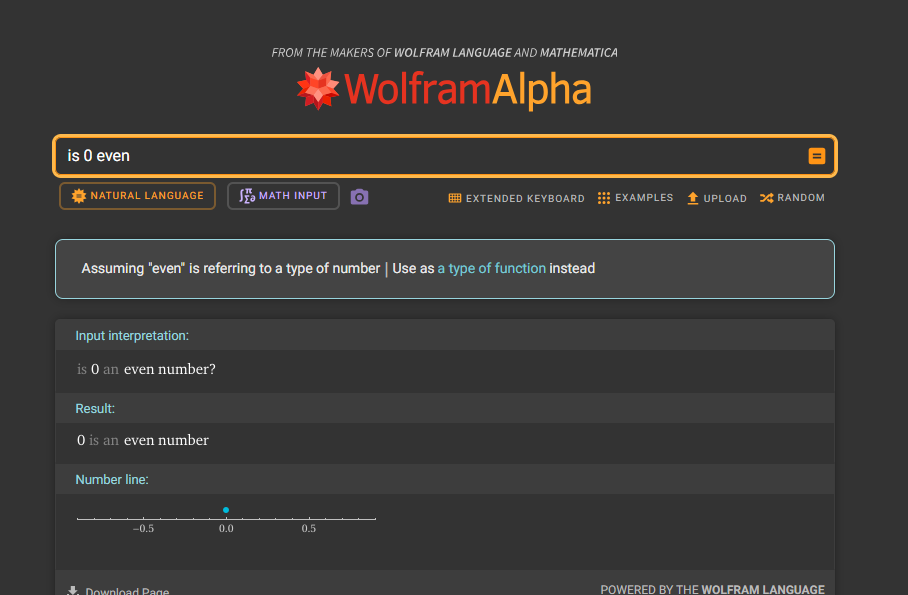This screenshot has height=595, width=908.
Task: Click the Random query option
Action: pos(792,198)
